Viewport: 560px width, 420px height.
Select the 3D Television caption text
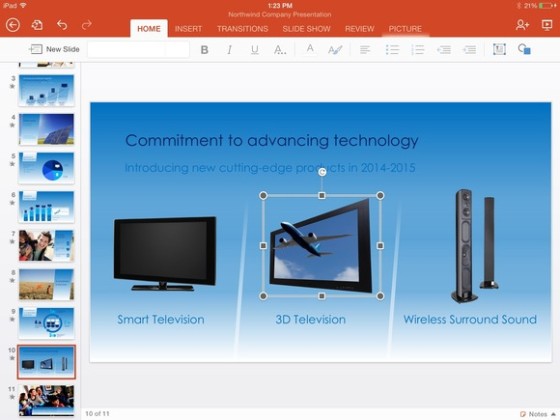point(311,319)
